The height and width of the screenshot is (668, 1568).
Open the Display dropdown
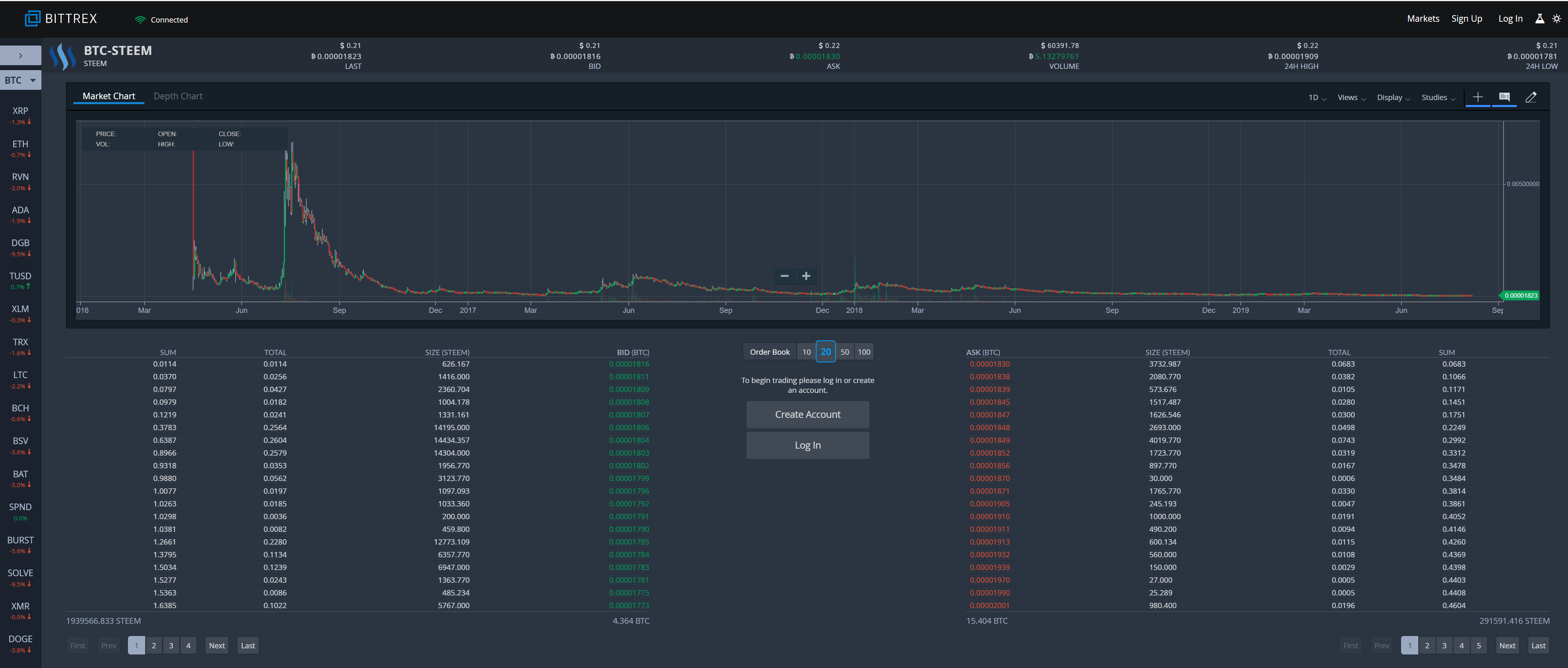1393,97
